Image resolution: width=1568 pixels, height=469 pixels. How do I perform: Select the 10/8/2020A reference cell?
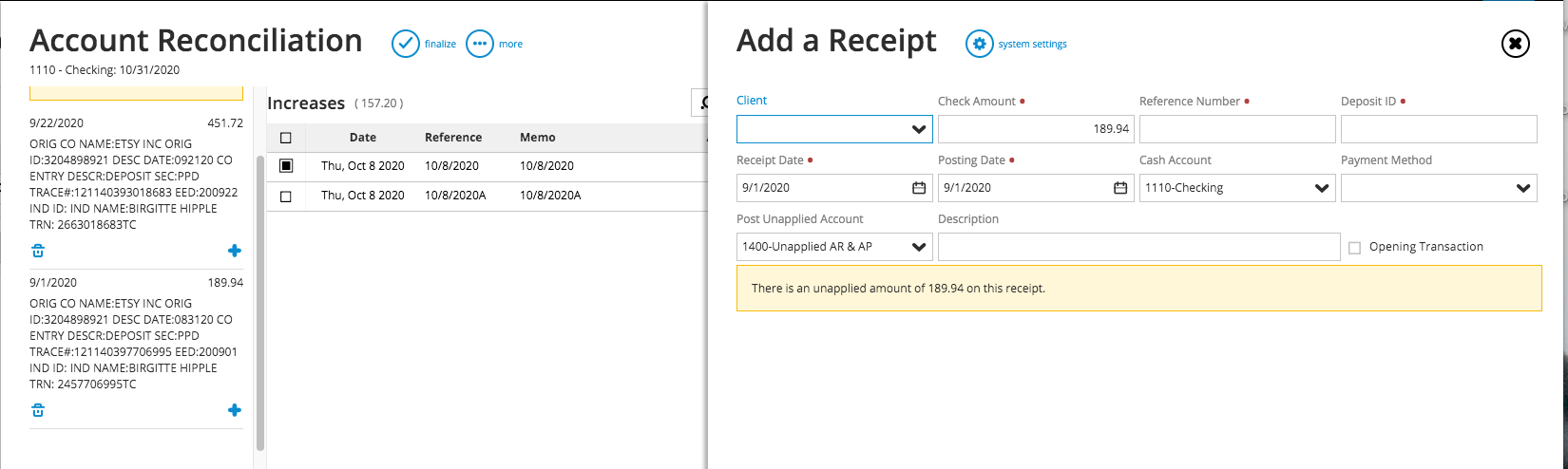(455, 196)
